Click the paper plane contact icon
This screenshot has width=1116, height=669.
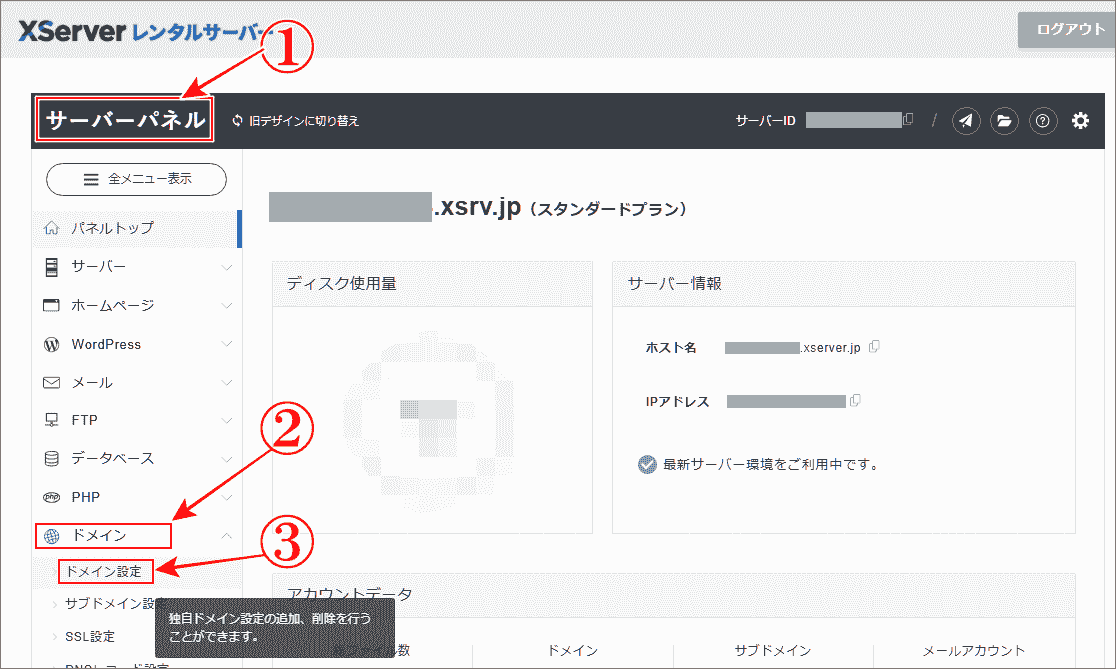tap(966, 121)
